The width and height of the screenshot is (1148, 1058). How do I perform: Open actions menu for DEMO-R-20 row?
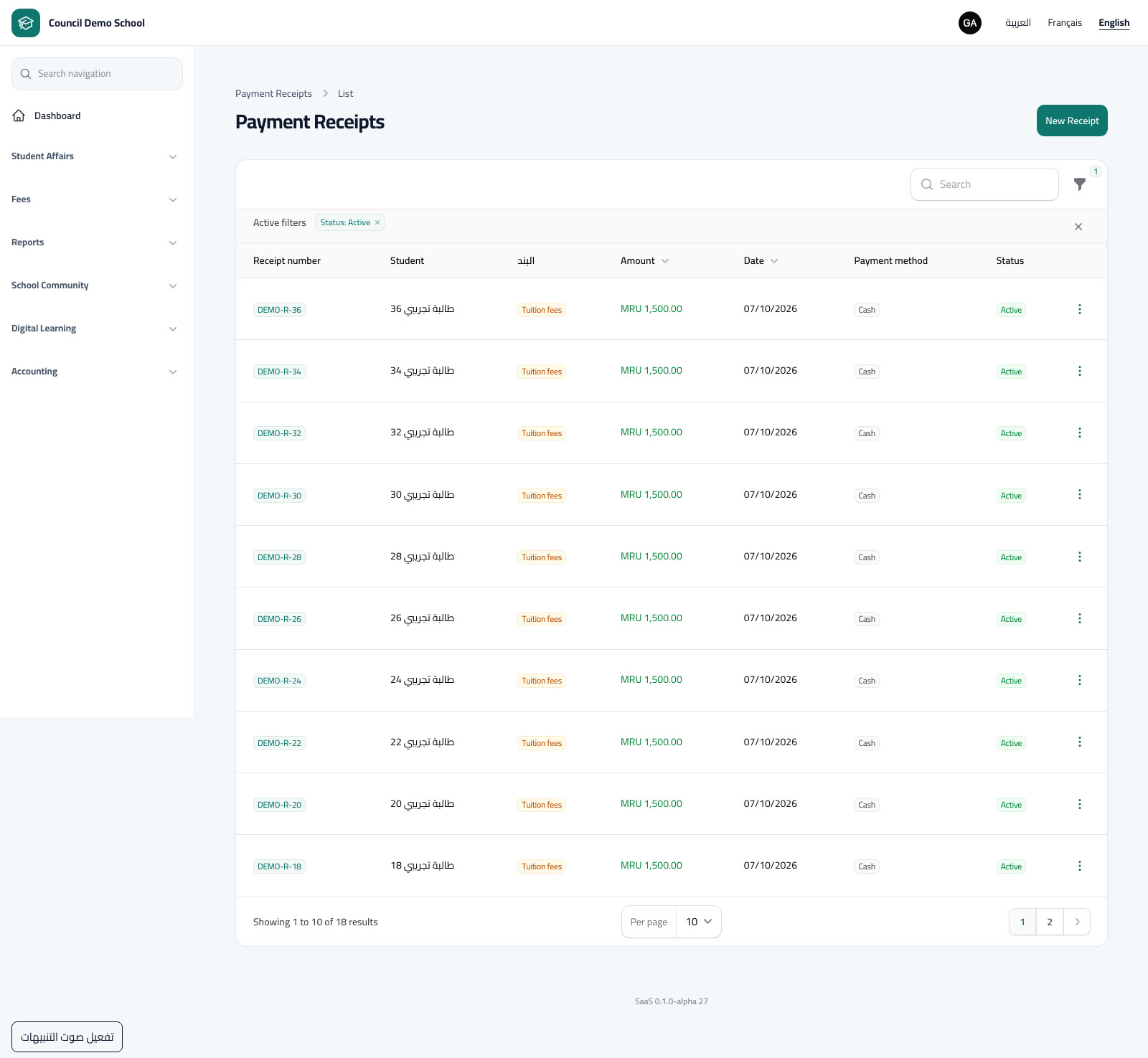1080,804
